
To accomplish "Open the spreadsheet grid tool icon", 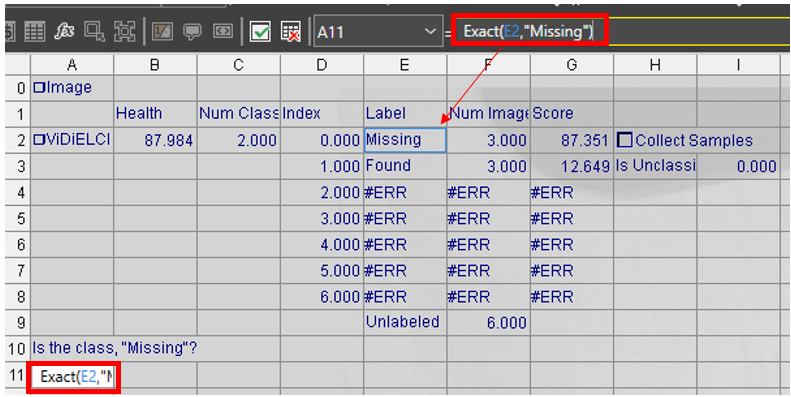I will (x=34, y=32).
